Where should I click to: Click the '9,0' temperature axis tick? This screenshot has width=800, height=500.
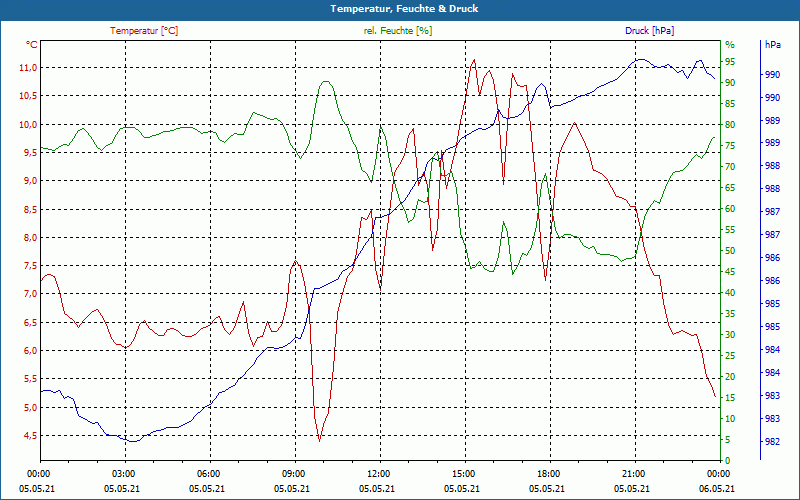(30, 181)
